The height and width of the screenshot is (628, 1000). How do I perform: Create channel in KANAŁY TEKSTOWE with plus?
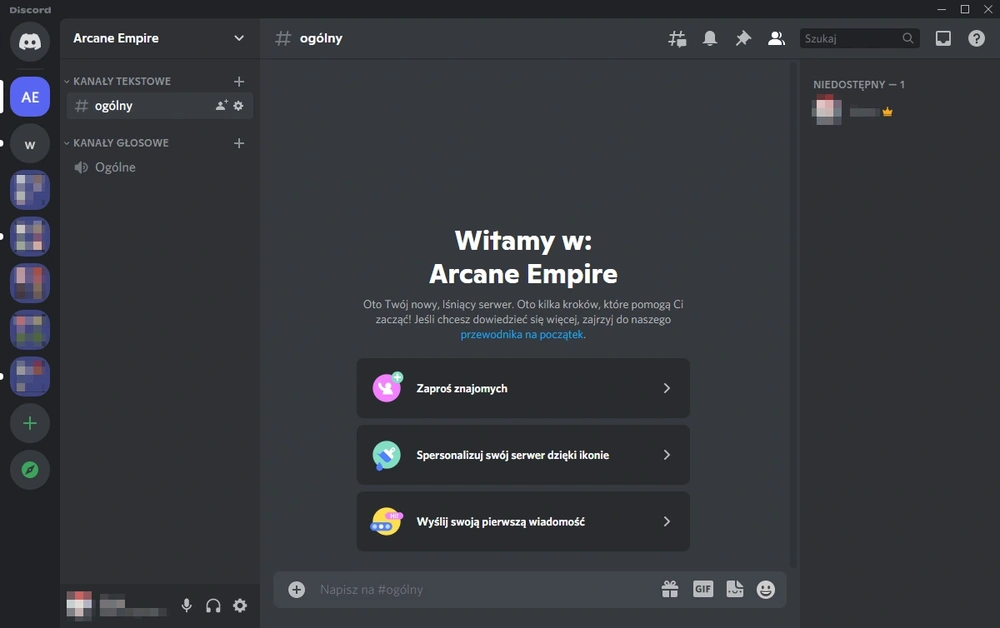click(239, 82)
